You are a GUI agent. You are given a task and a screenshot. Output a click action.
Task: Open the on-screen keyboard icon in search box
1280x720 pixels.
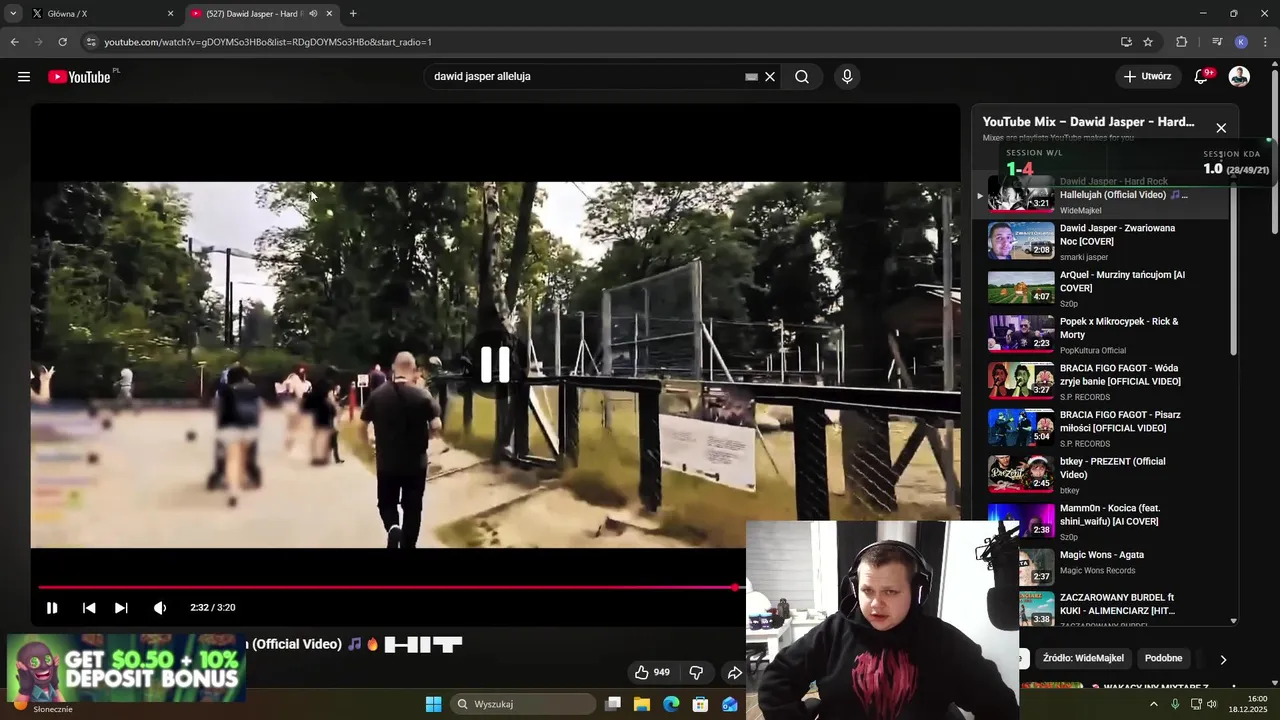pos(751,77)
